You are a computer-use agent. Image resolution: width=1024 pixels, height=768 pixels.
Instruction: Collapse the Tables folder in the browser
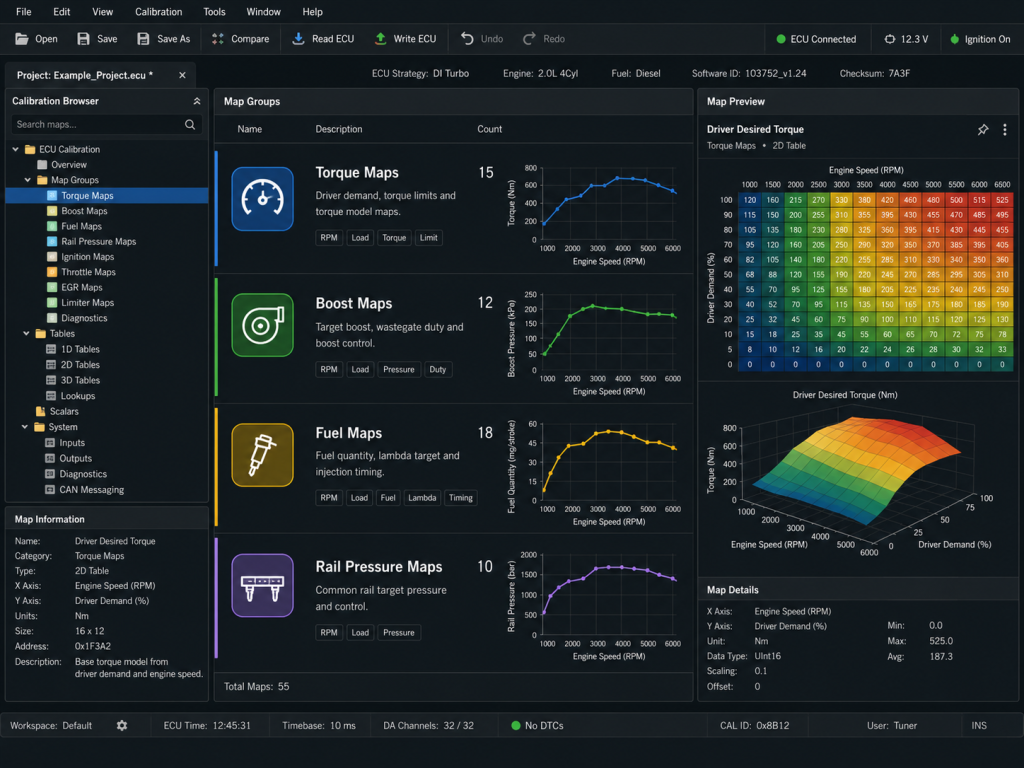[27, 334]
